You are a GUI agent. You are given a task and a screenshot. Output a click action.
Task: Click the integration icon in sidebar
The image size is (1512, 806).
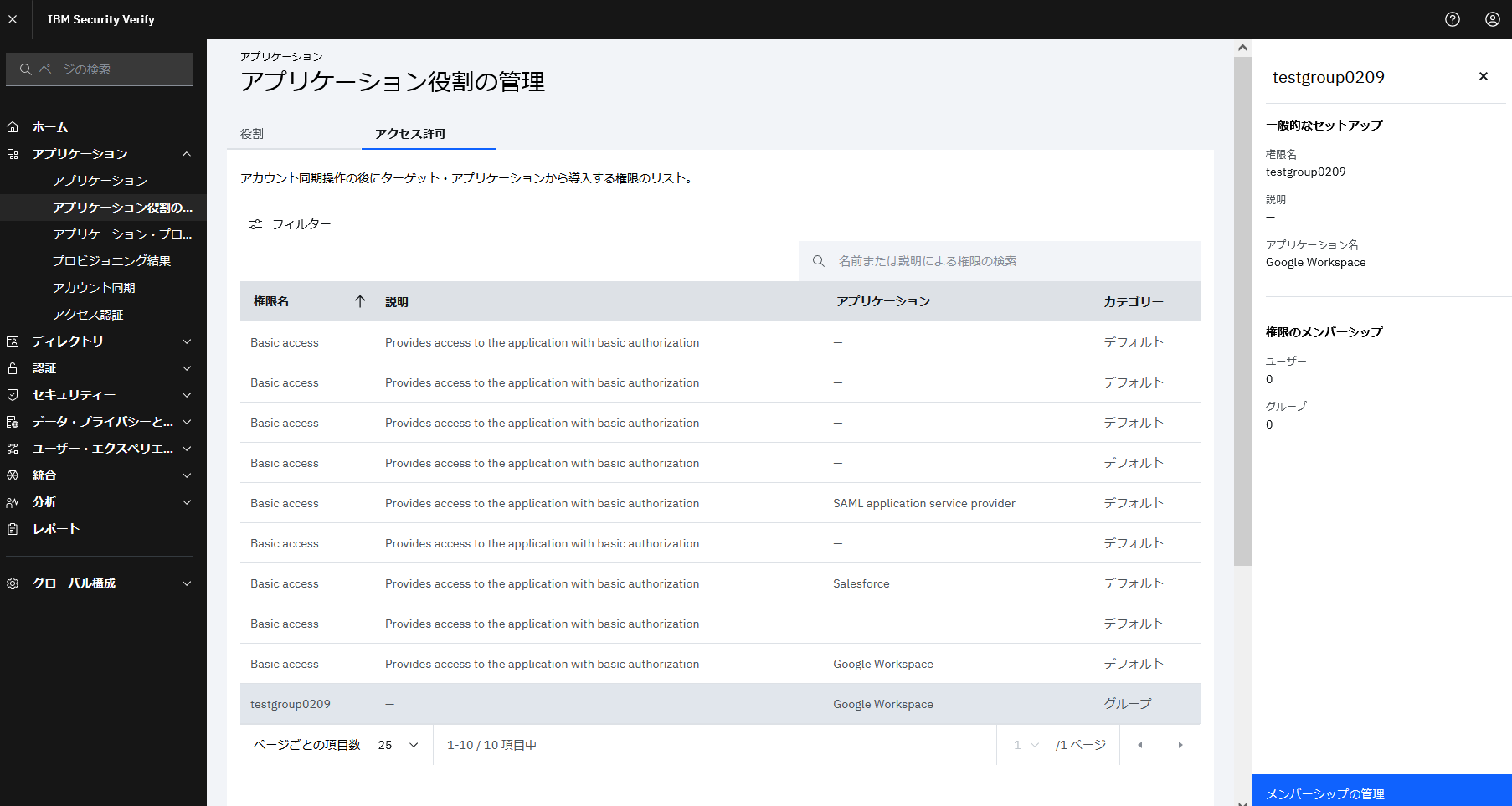tap(13, 475)
